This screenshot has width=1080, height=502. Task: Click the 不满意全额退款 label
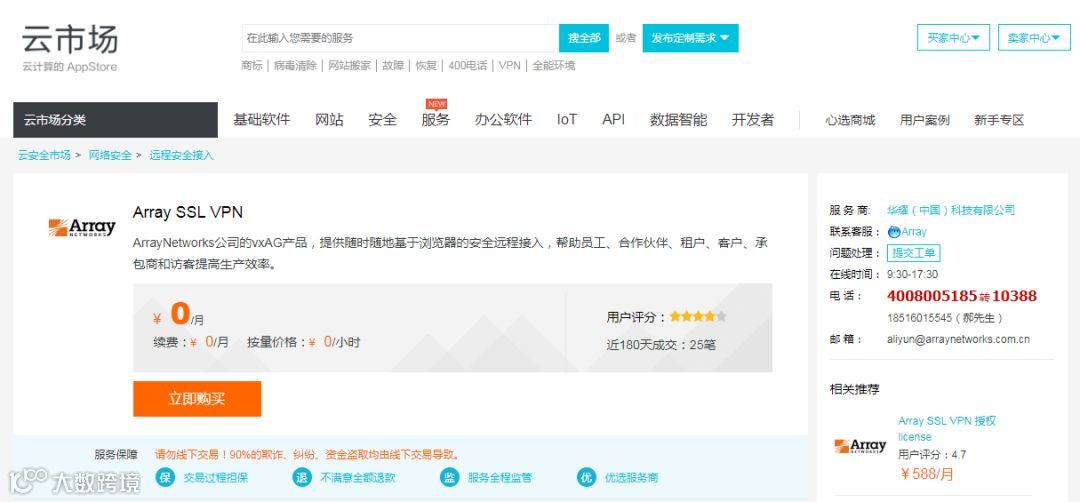coord(357,477)
